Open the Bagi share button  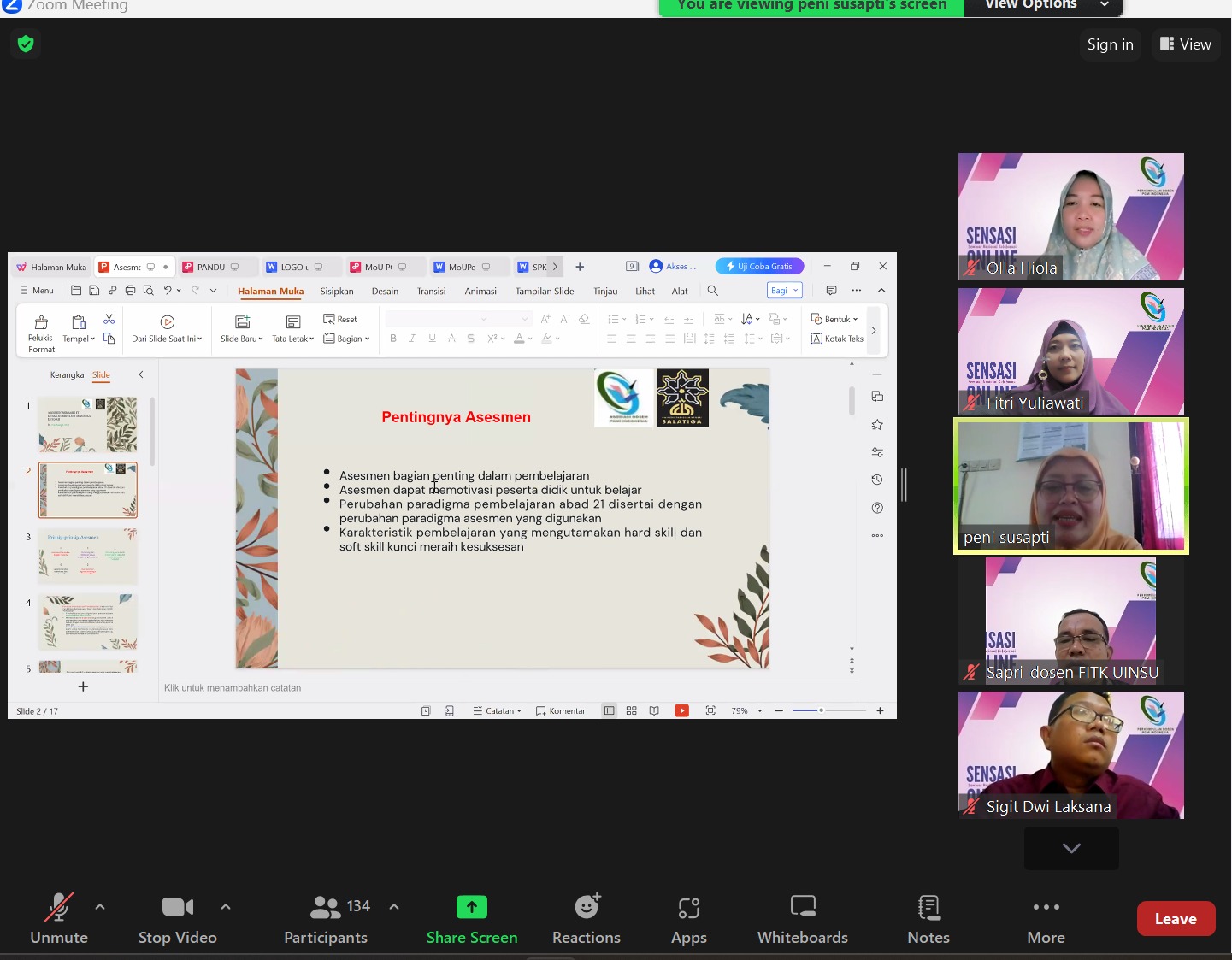coord(784,291)
